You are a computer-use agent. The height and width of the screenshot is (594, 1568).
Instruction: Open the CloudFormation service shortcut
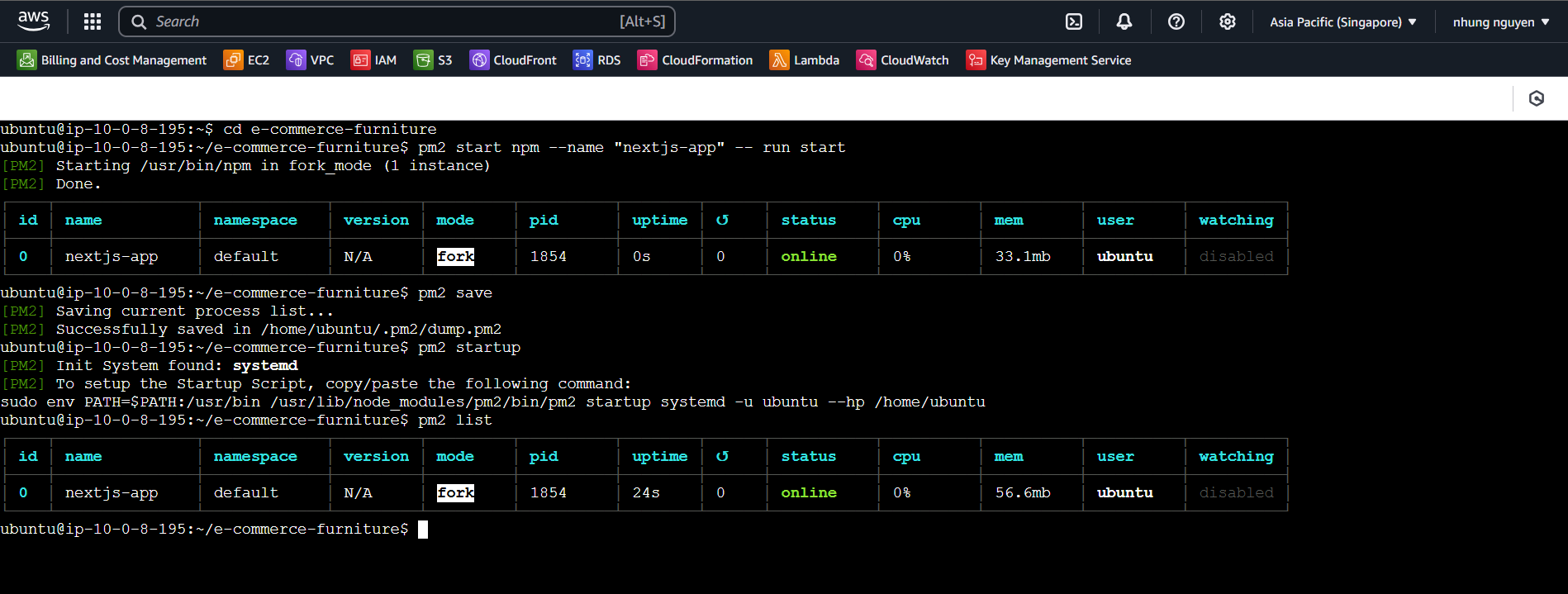pos(695,60)
